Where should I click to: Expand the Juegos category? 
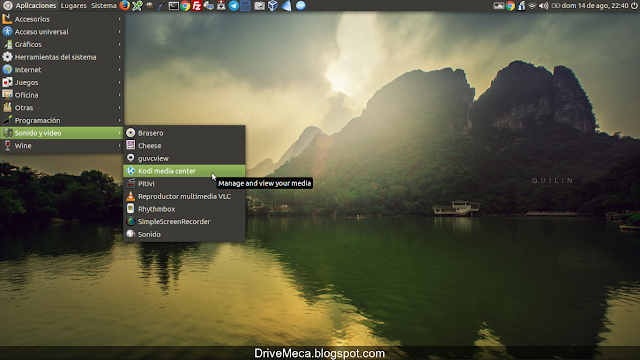point(62,82)
